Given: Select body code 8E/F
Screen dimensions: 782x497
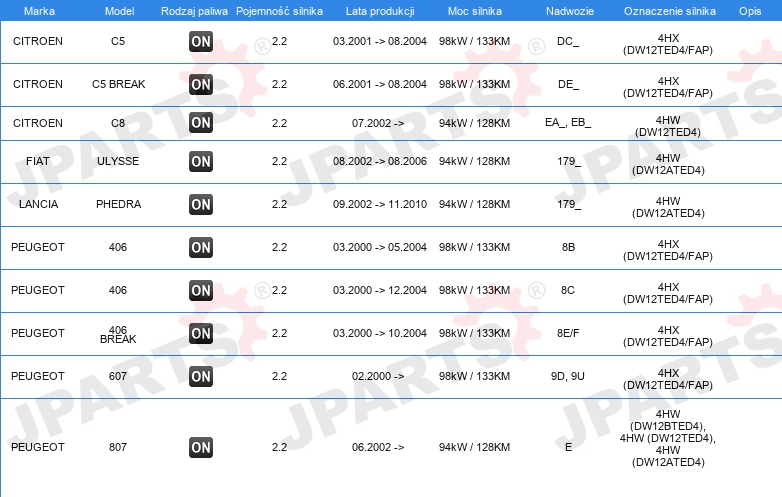Looking at the screenshot, I should [x=568, y=333].
